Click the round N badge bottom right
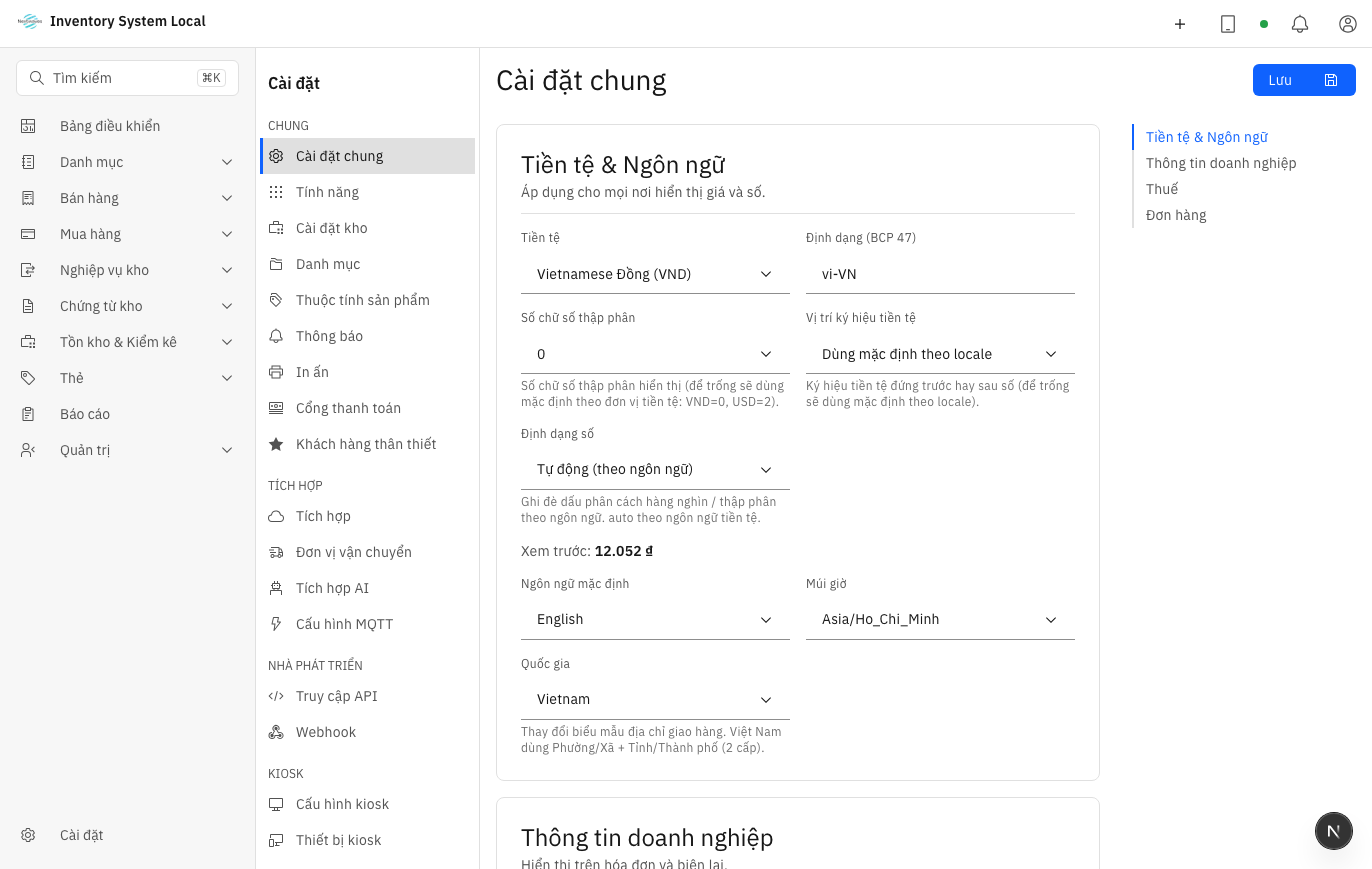1372x869 pixels. click(1333, 831)
